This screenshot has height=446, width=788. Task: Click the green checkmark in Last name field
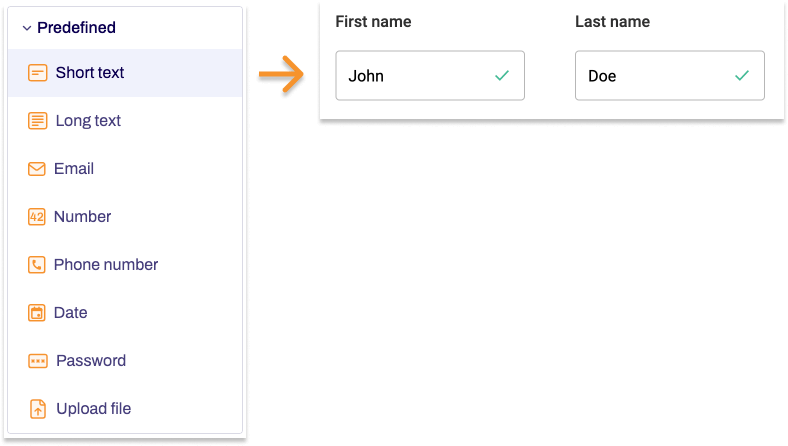[742, 76]
